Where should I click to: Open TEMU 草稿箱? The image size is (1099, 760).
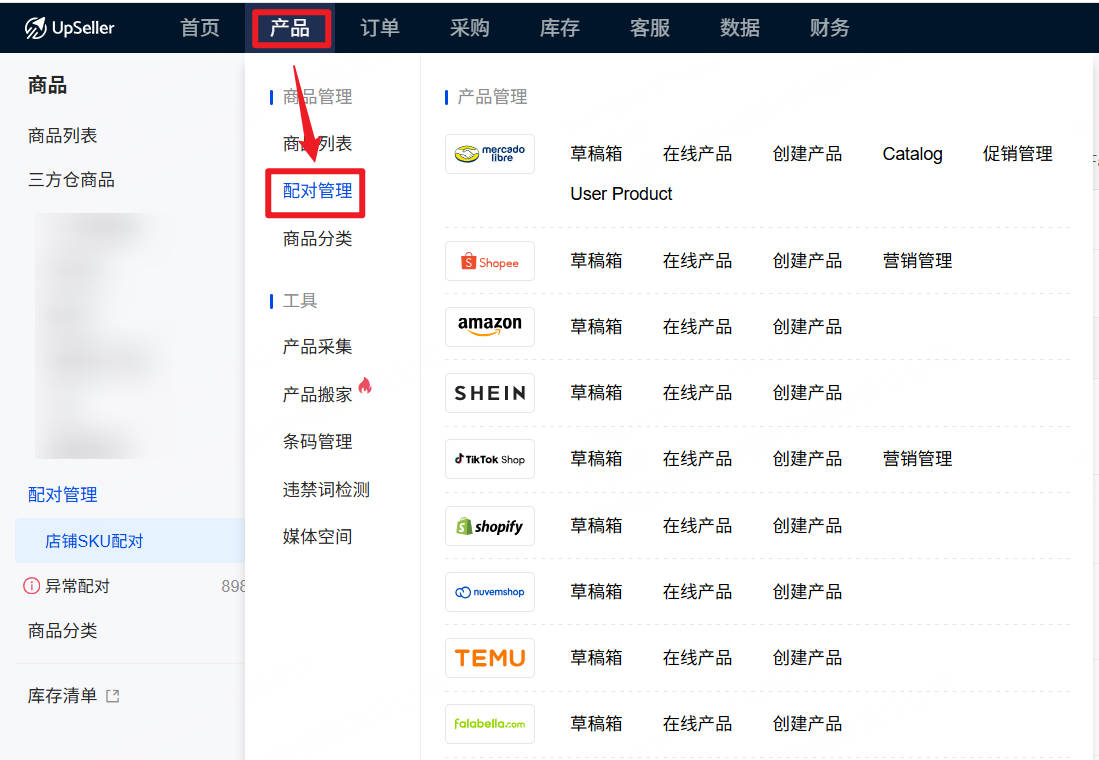596,658
